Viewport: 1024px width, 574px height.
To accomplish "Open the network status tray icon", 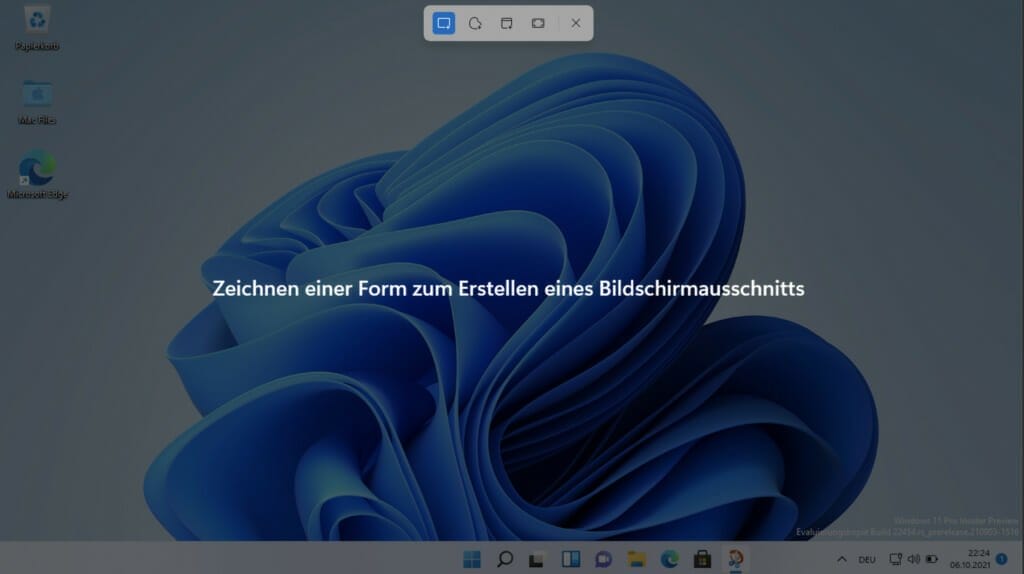I will click(x=895, y=559).
